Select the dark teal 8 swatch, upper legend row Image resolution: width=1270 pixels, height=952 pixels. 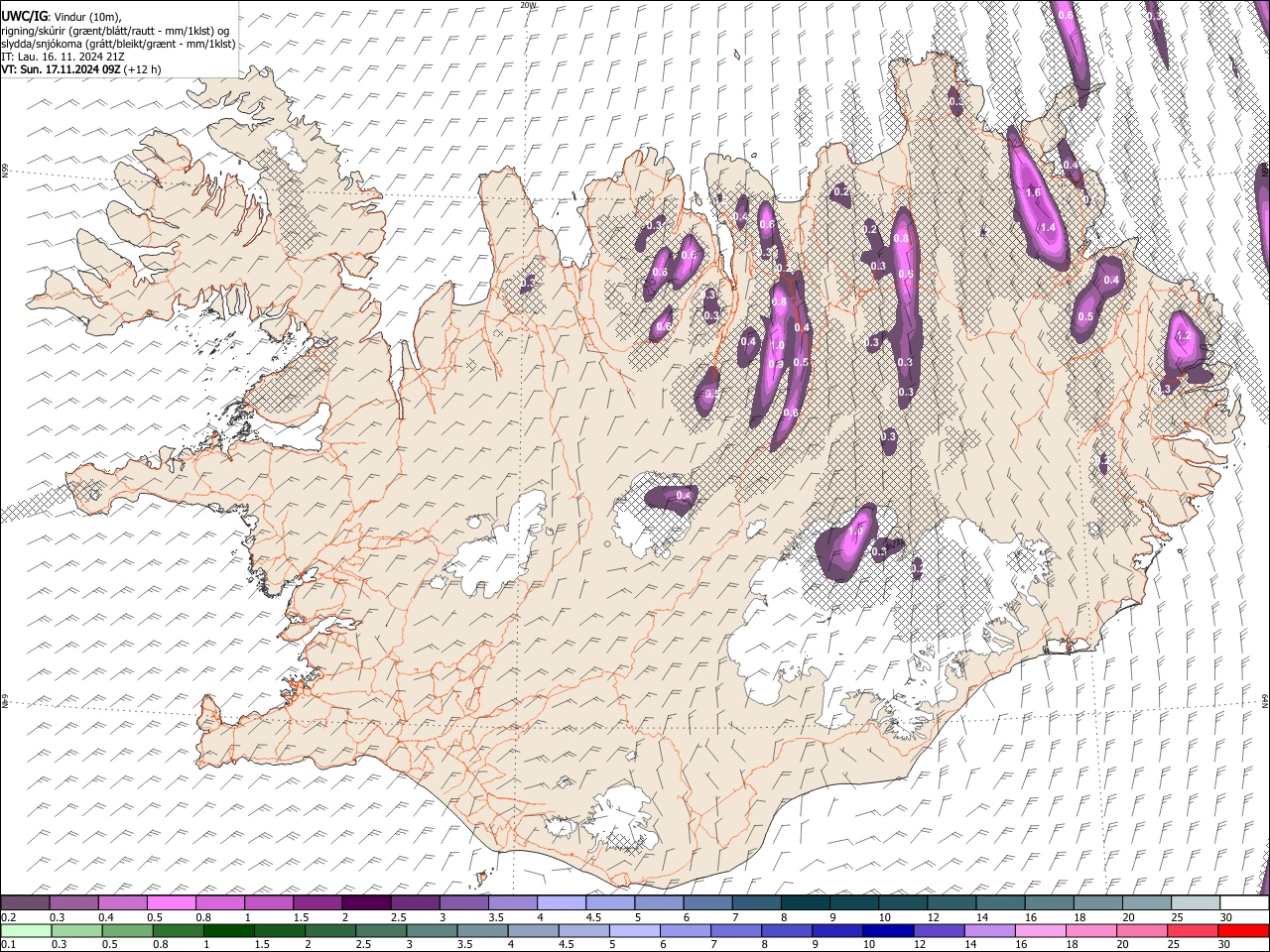tap(804, 903)
